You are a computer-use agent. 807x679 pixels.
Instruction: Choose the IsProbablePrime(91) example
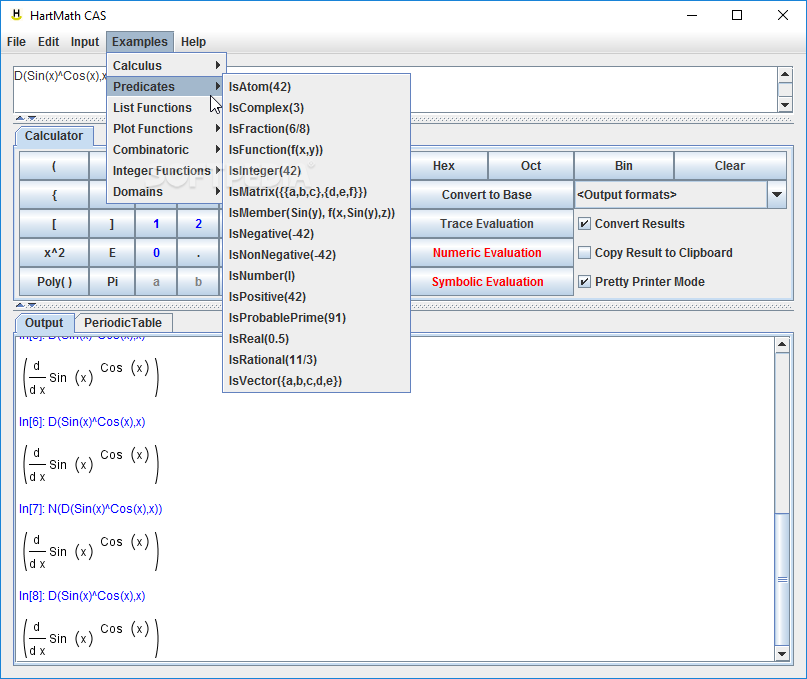316,318
